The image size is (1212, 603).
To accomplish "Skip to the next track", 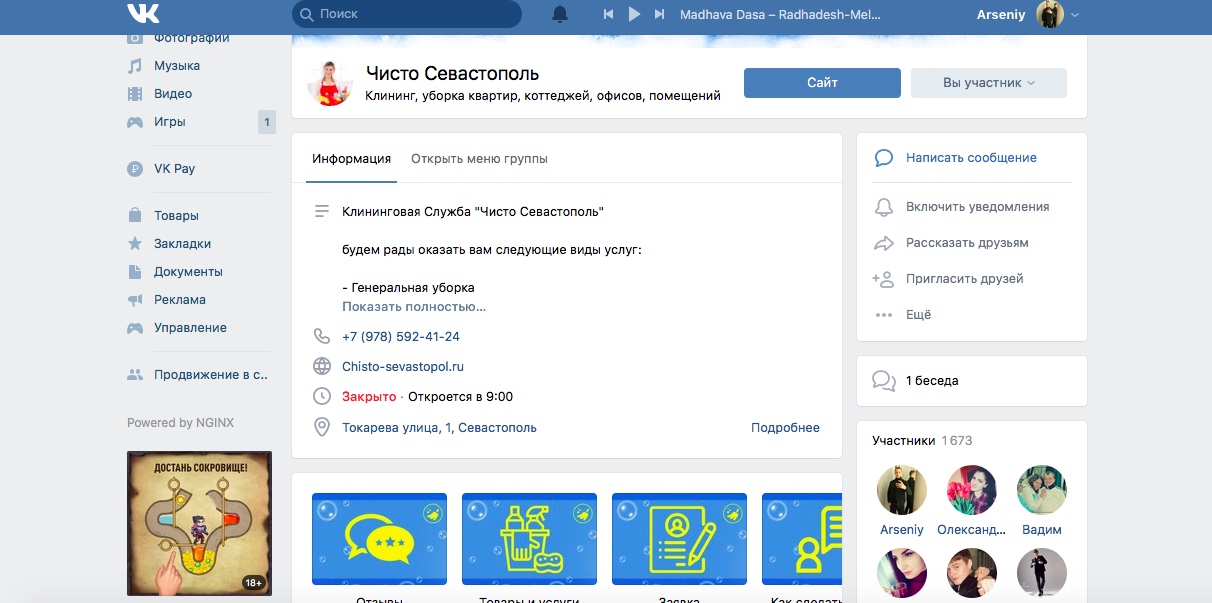I will [x=659, y=14].
